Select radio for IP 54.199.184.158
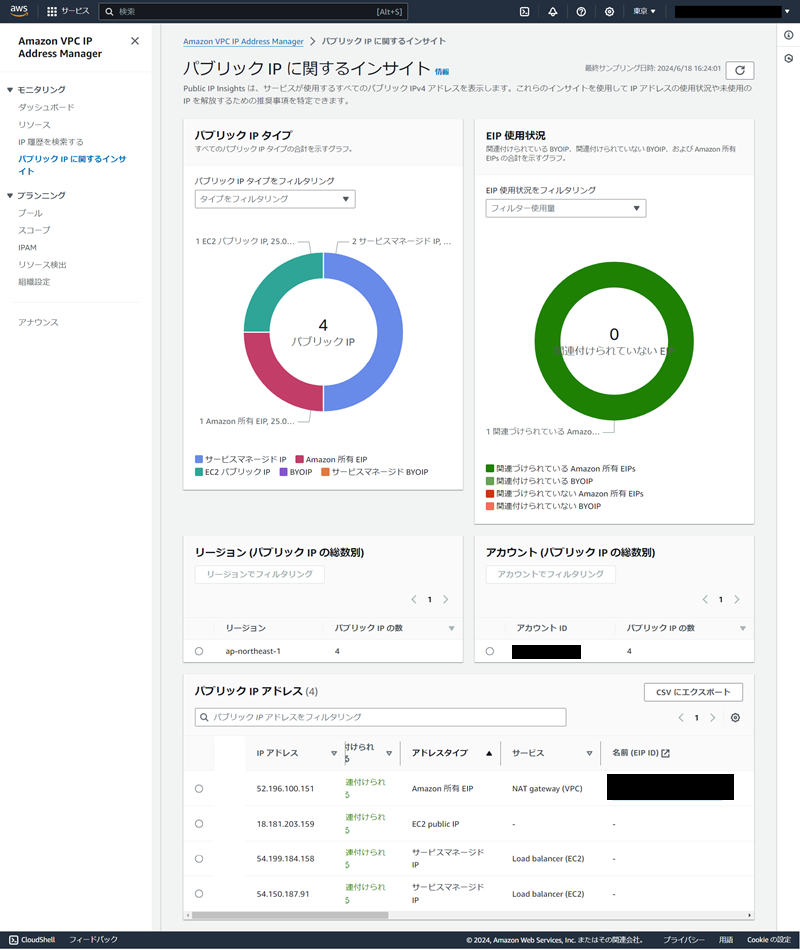 199,859
